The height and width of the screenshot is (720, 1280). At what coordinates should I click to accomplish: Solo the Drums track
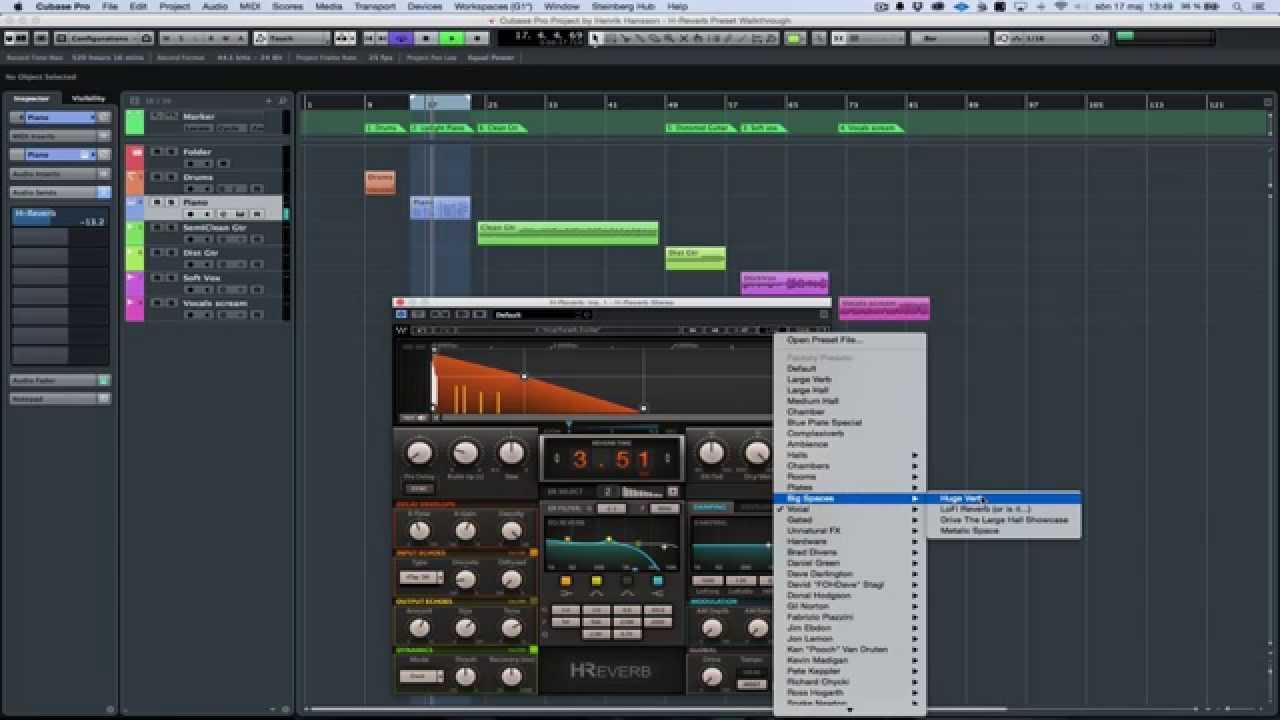pyautogui.click(x=171, y=177)
